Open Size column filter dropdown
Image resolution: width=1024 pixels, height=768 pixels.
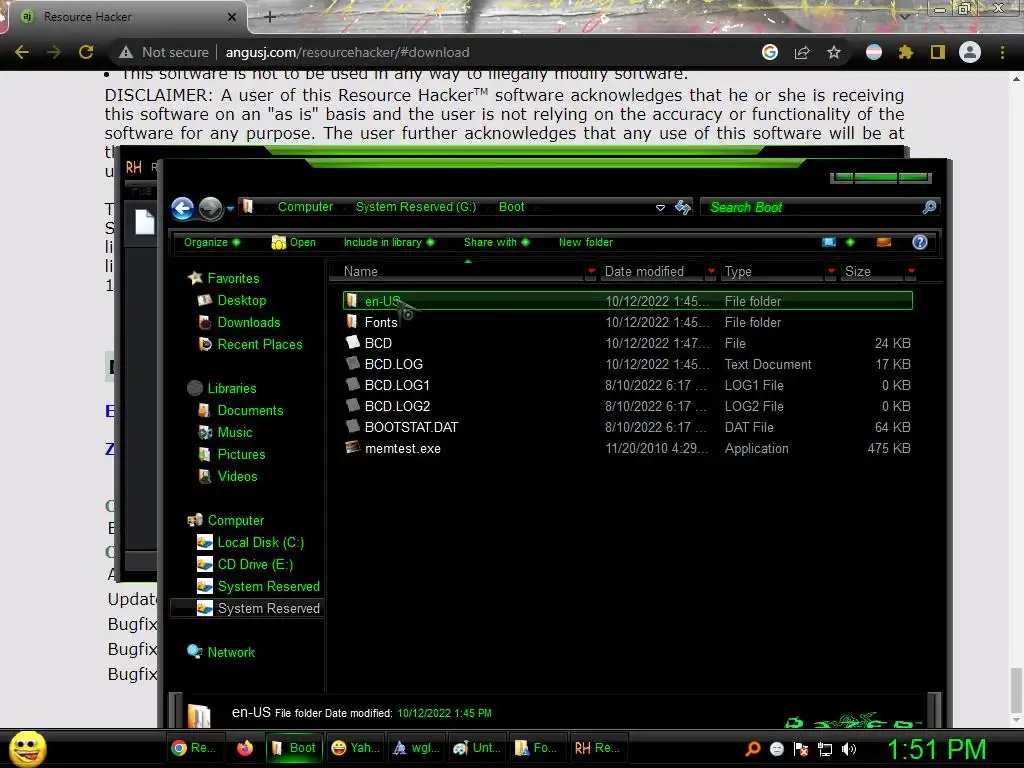pos(911,272)
